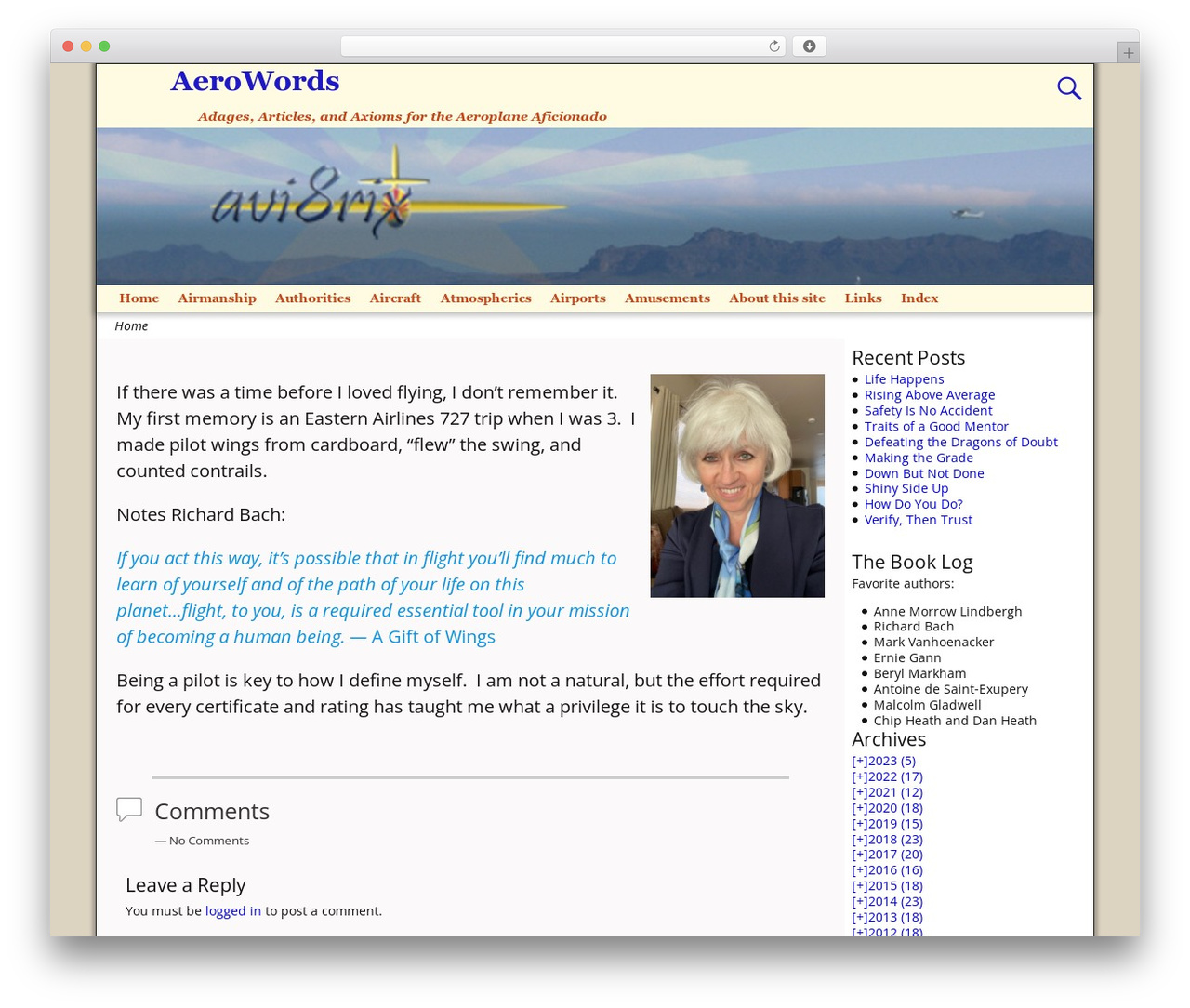
Task: Click the avi8rix header banner image
Action: [595, 206]
